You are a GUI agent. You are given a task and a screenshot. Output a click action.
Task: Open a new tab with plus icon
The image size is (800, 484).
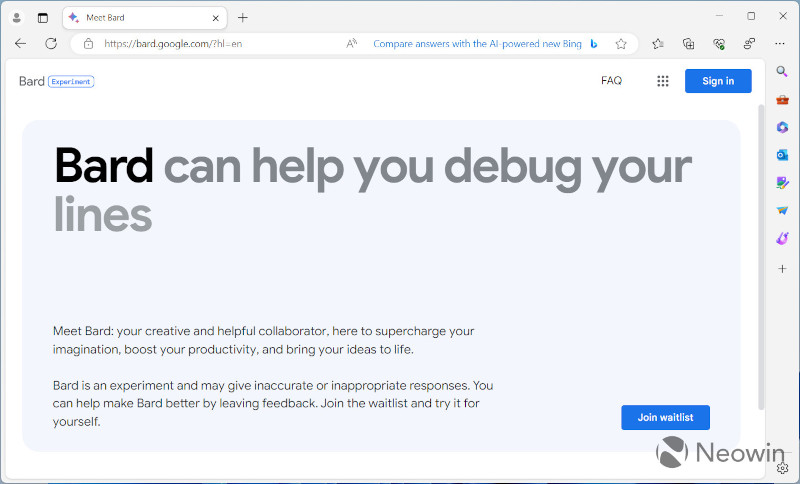tap(243, 18)
